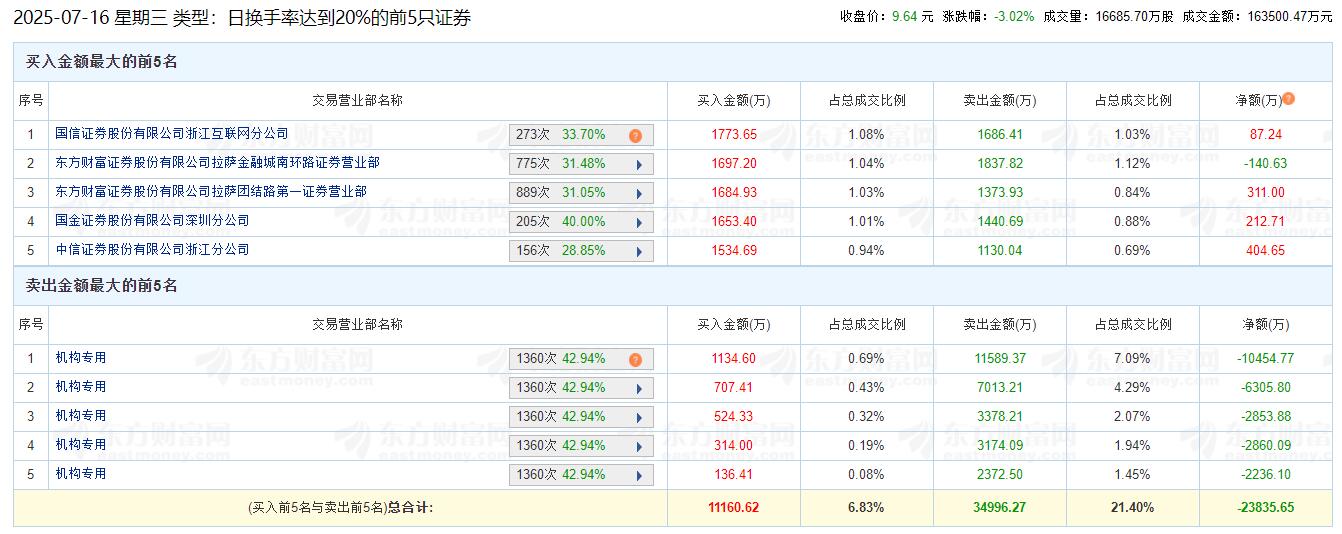The width and height of the screenshot is (1342, 534).
Task: Click 买入金额(万) column header in the top table
Action: tap(733, 101)
